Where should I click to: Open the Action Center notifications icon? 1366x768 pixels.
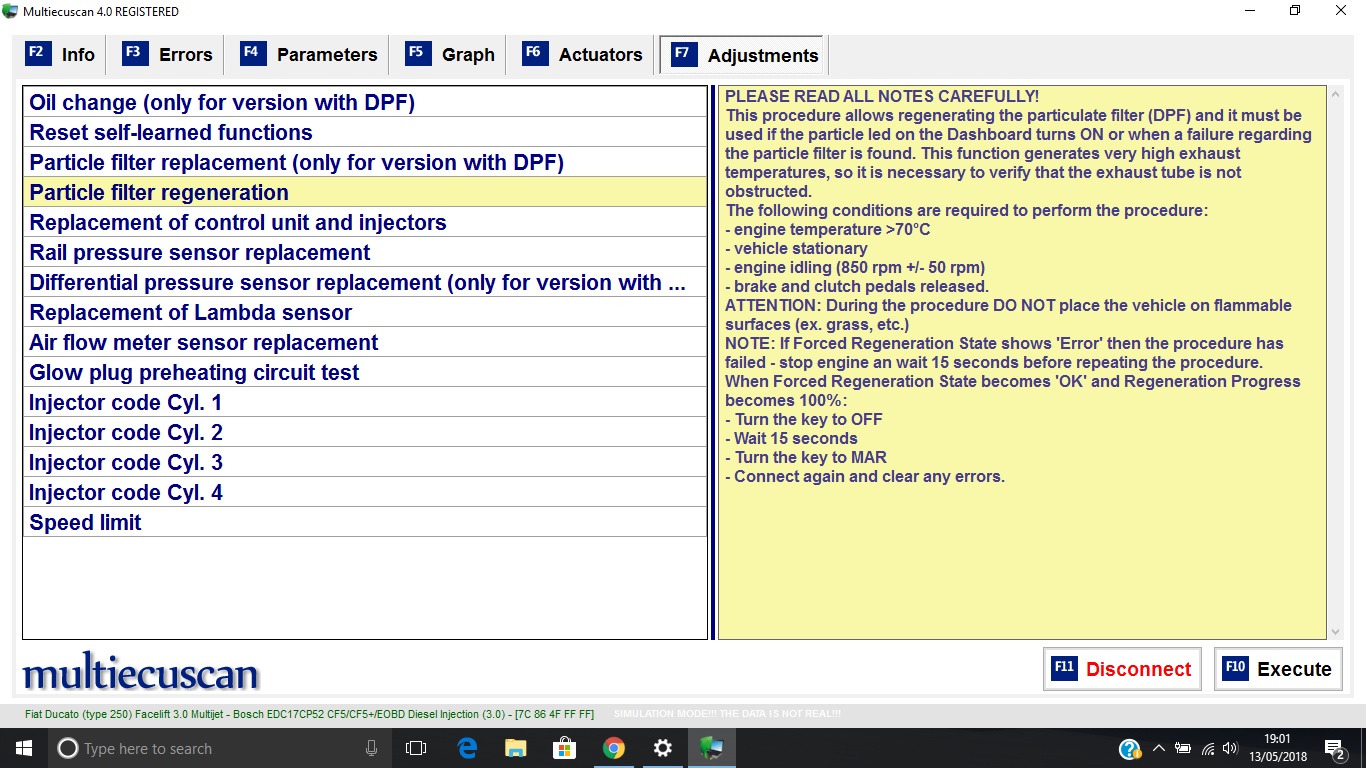1335,748
